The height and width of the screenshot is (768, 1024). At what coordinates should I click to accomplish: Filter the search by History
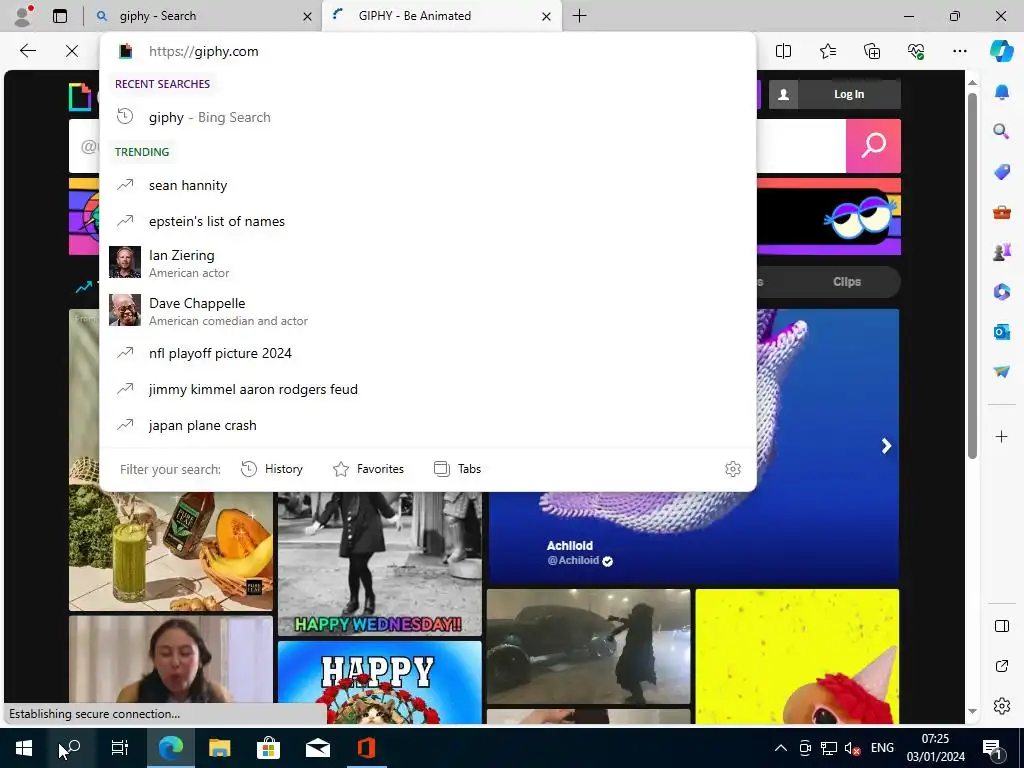[x=272, y=469]
